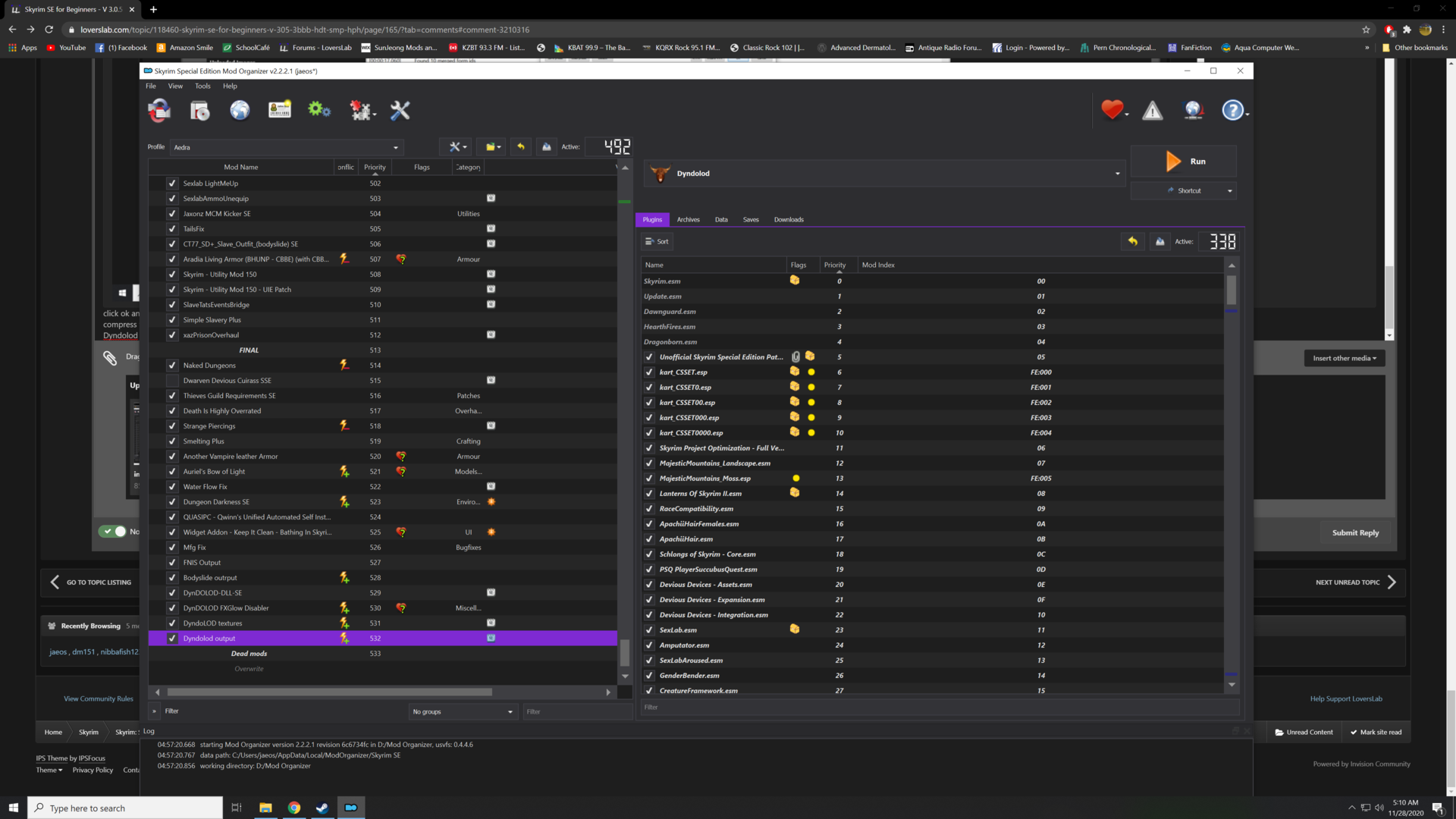Click the Unread Content link
This screenshot has height=819, width=1456.
pyautogui.click(x=1304, y=733)
